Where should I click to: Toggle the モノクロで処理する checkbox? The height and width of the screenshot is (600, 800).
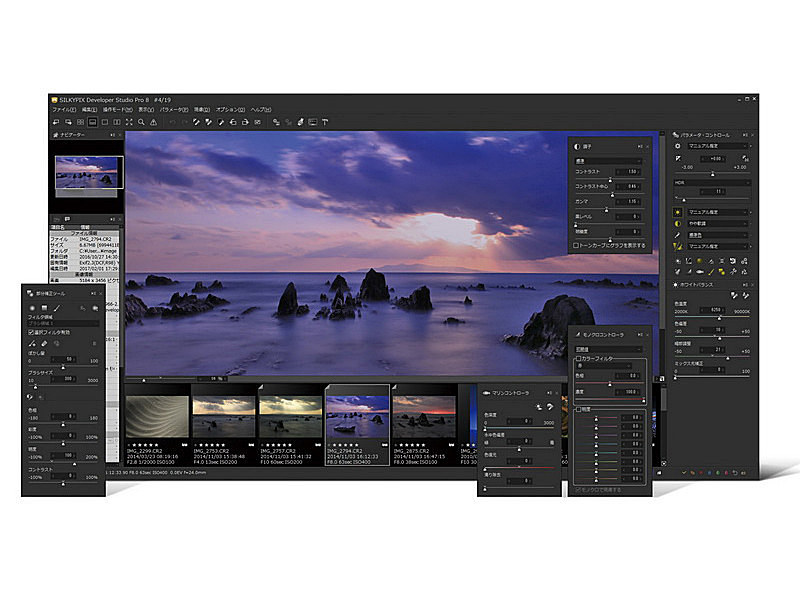(x=579, y=490)
